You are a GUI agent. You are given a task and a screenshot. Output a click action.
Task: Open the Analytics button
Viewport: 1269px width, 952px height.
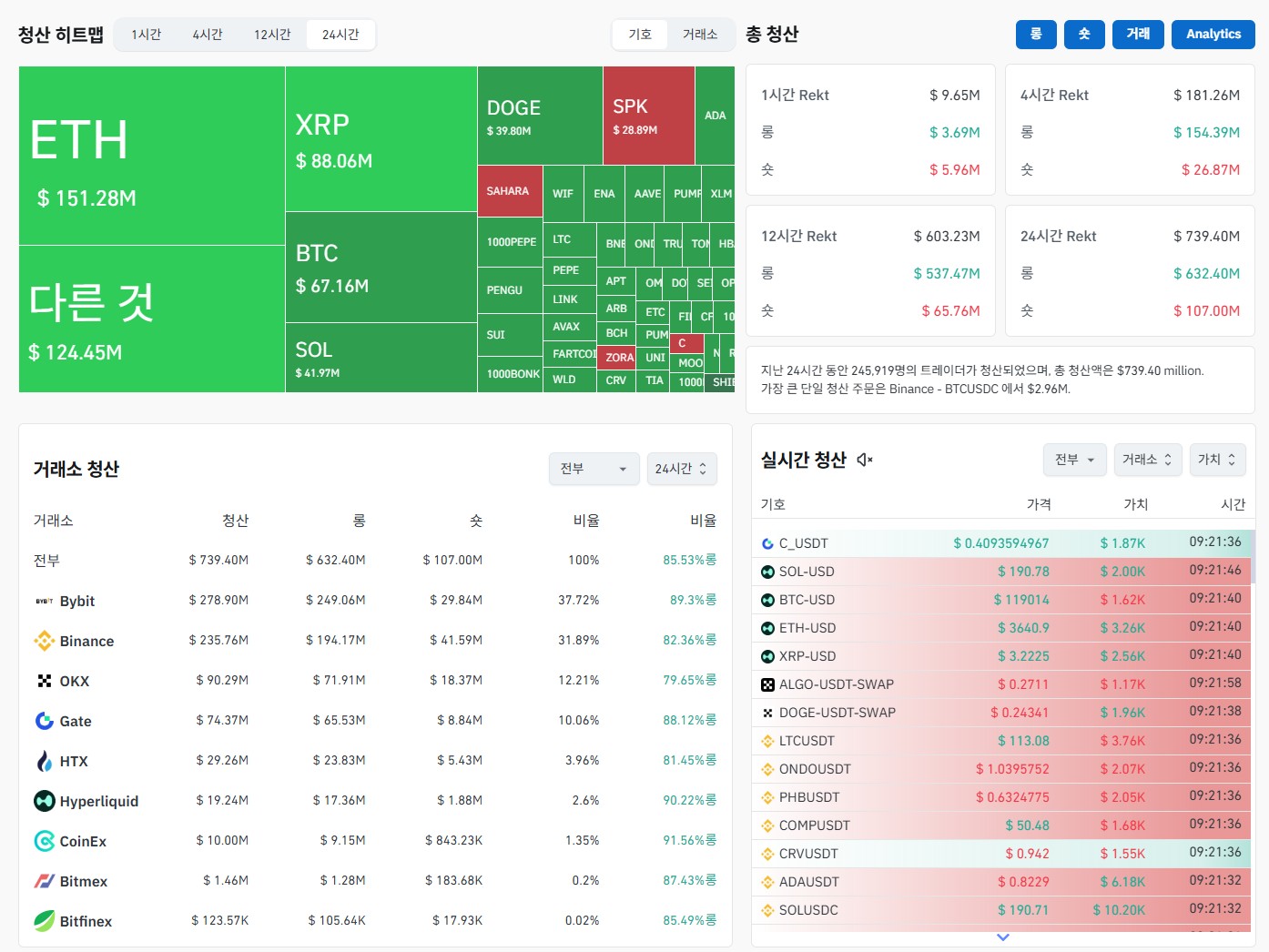coord(1213,34)
